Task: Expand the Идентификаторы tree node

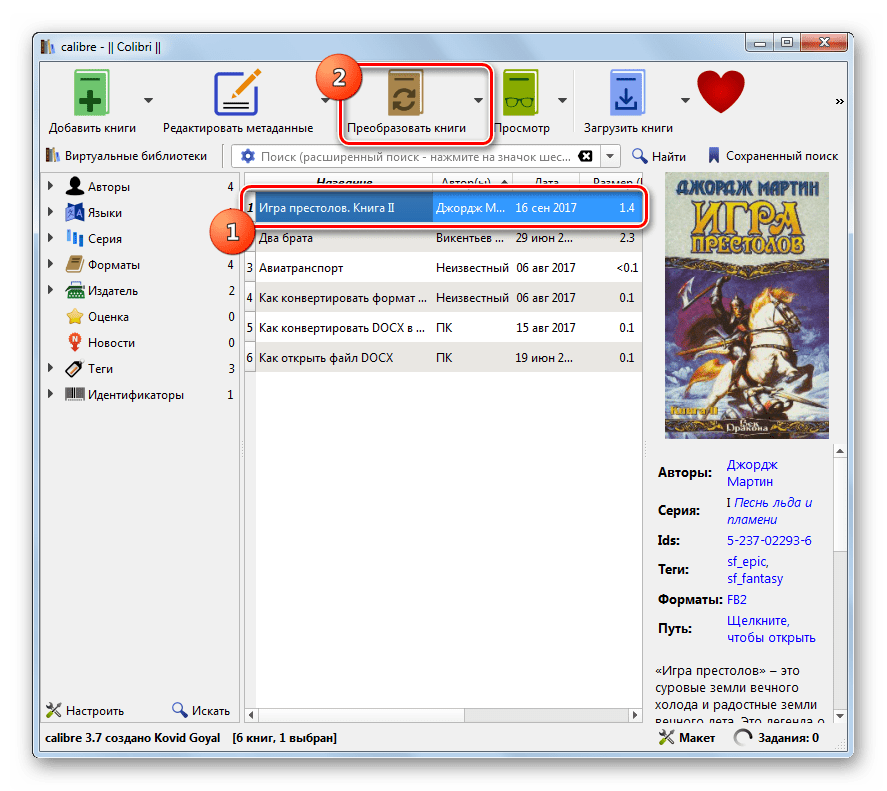Action: (x=50, y=394)
